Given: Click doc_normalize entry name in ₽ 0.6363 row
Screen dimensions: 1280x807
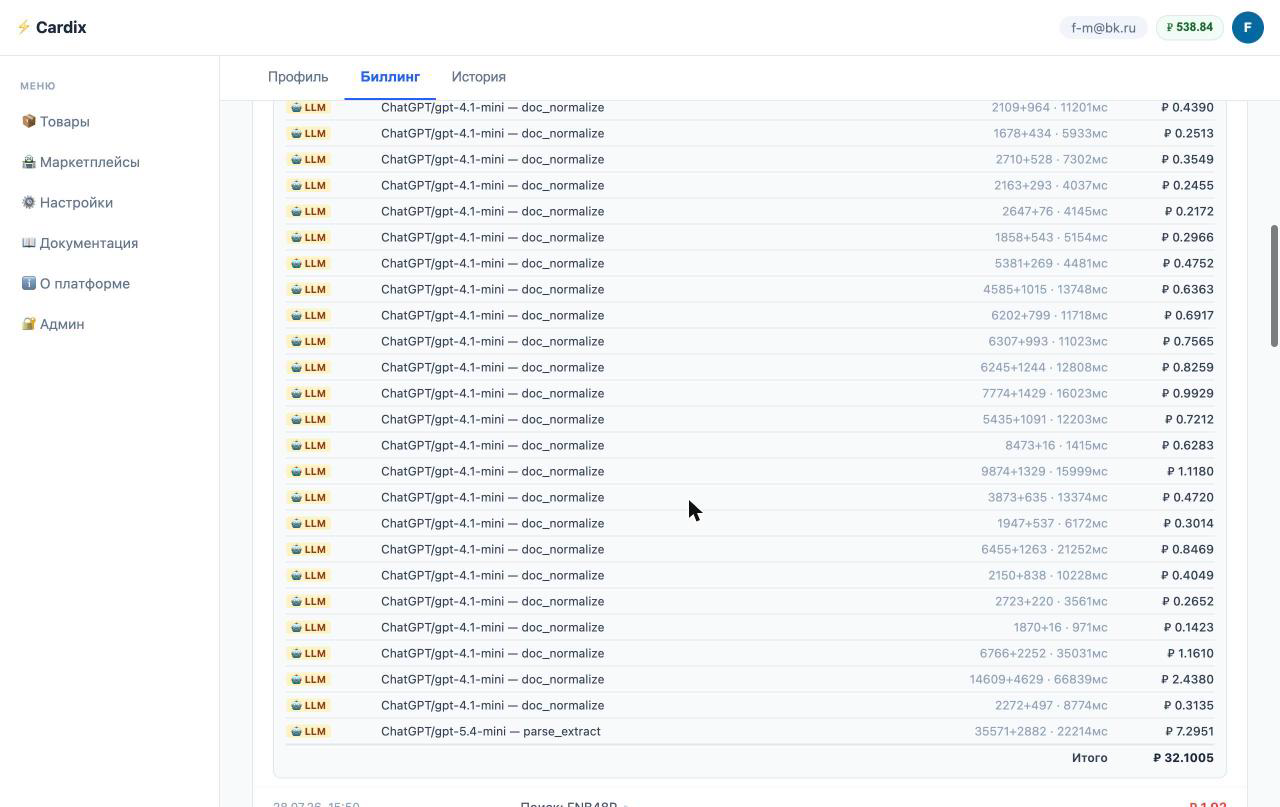Looking at the screenshot, I should pyautogui.click(x=492, y=289).
